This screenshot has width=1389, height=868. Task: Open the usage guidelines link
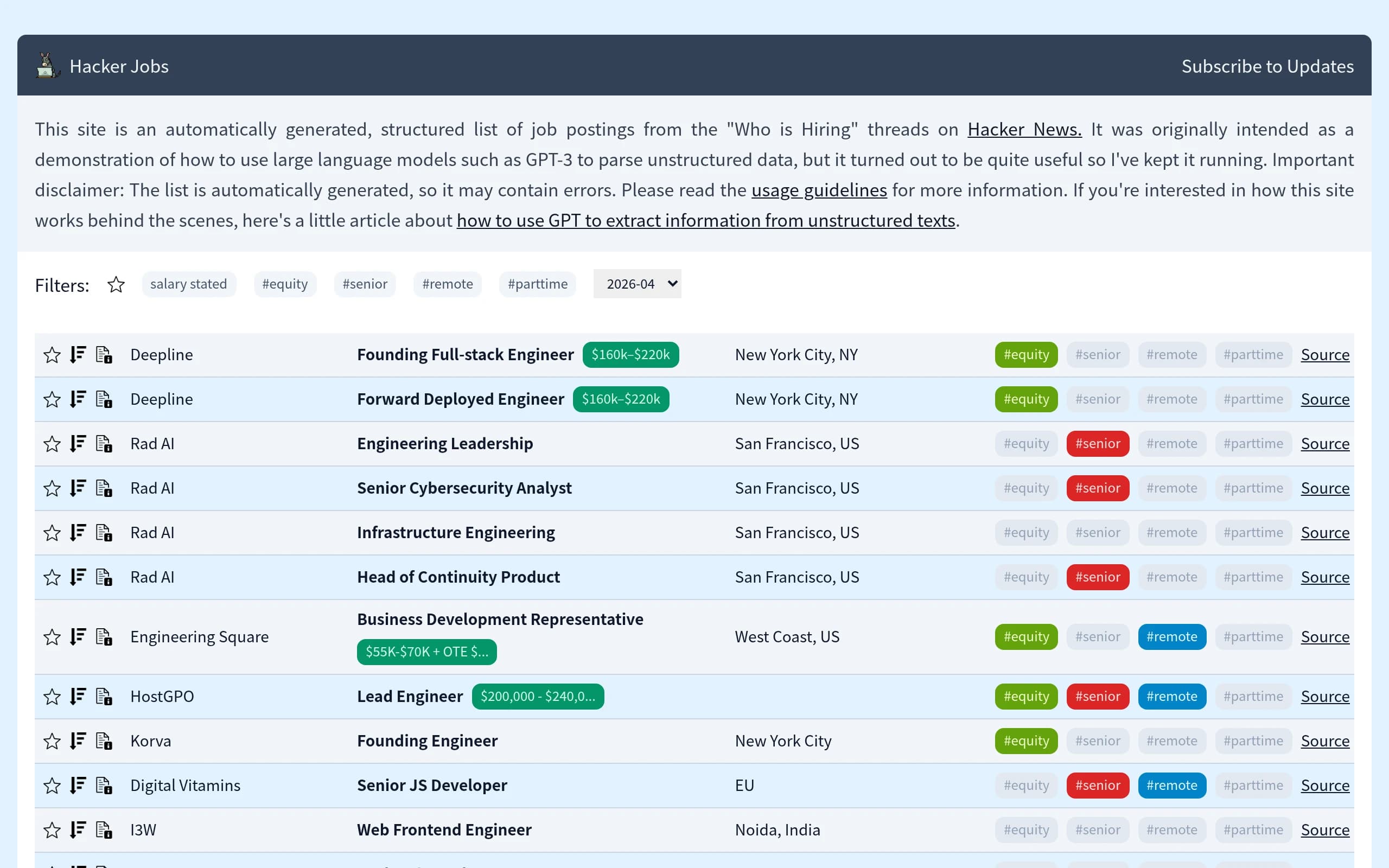point(819,190)
